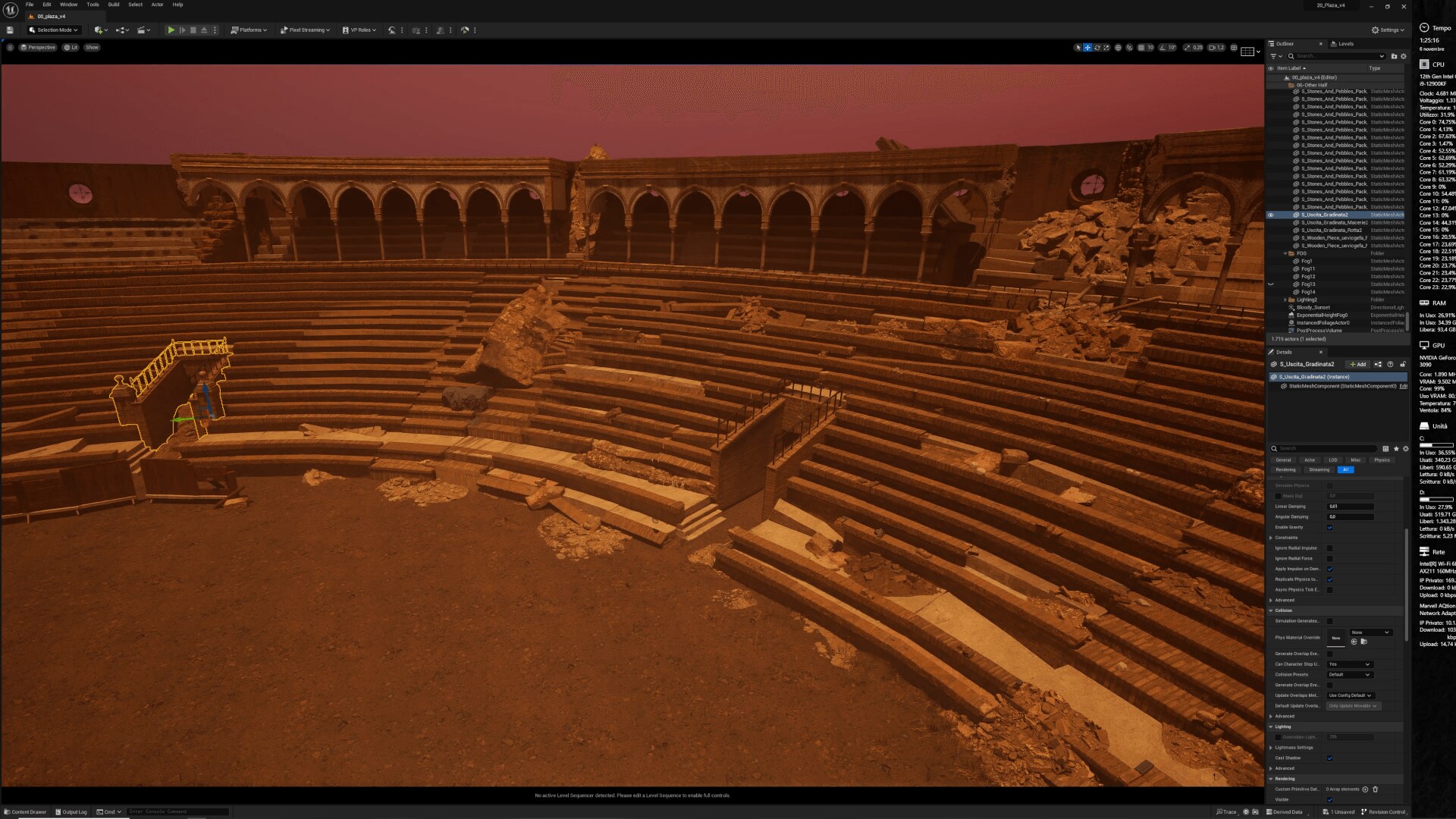
Task: Click the save level icon
Action: click(x=10, y=30)
